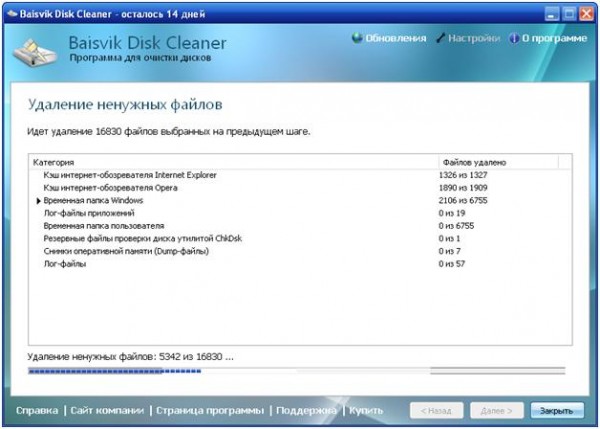Click heading Удаление ненужных файлов

(125, 104)
